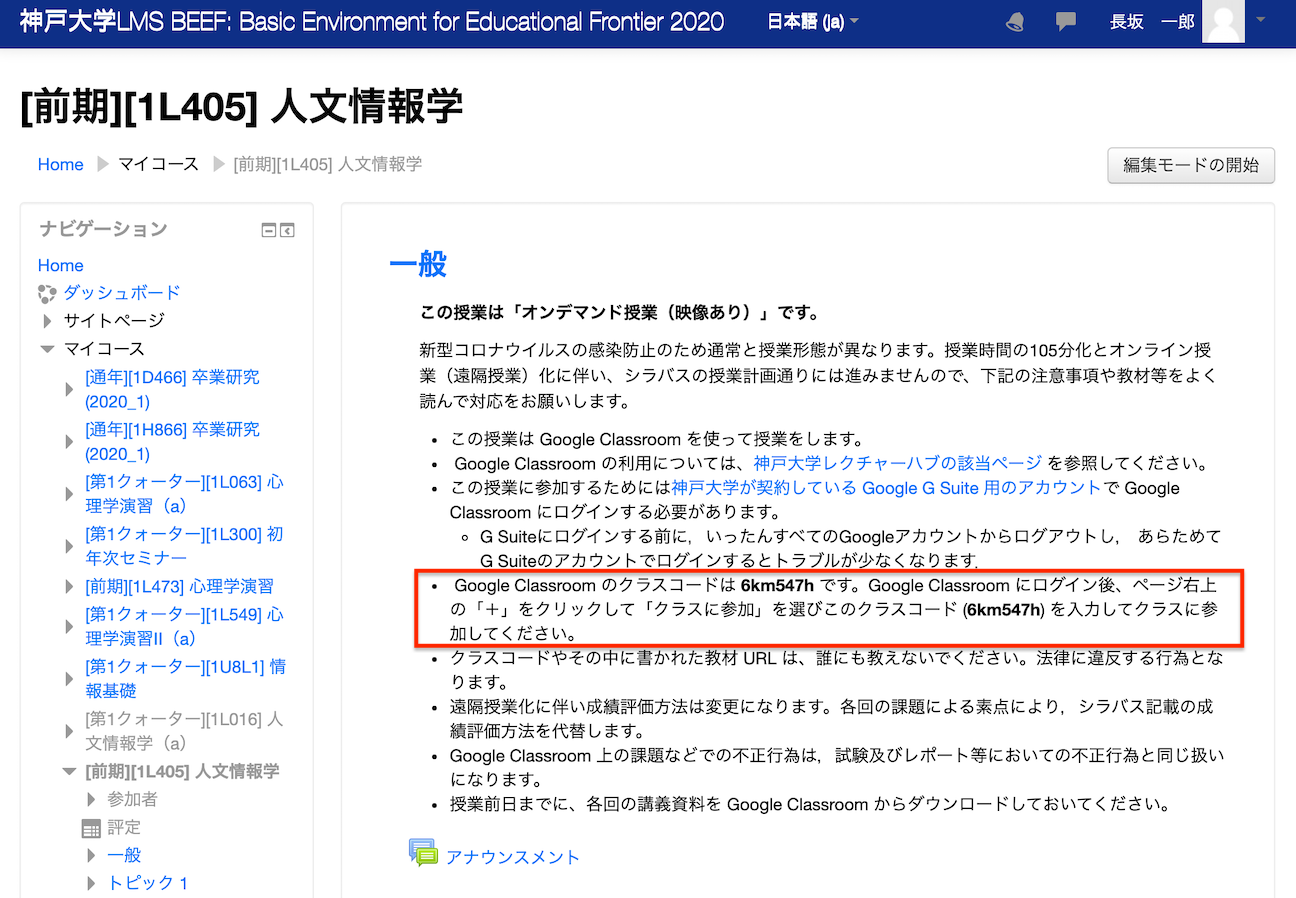Open [第1クォーター][1U8L1] 情報基礎 course

pos(185,679)
